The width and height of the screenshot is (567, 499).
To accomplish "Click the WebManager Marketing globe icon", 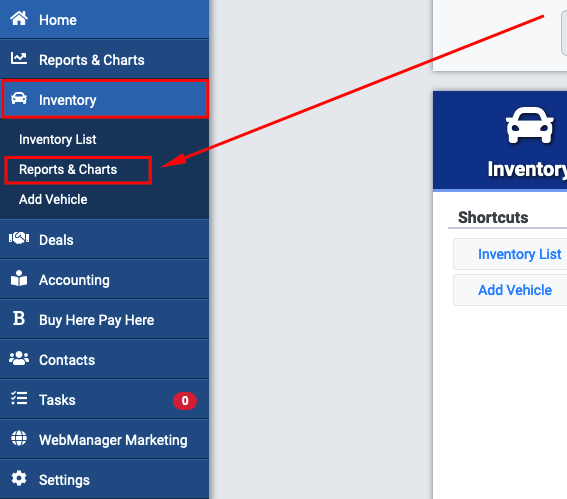I will 19,439.
